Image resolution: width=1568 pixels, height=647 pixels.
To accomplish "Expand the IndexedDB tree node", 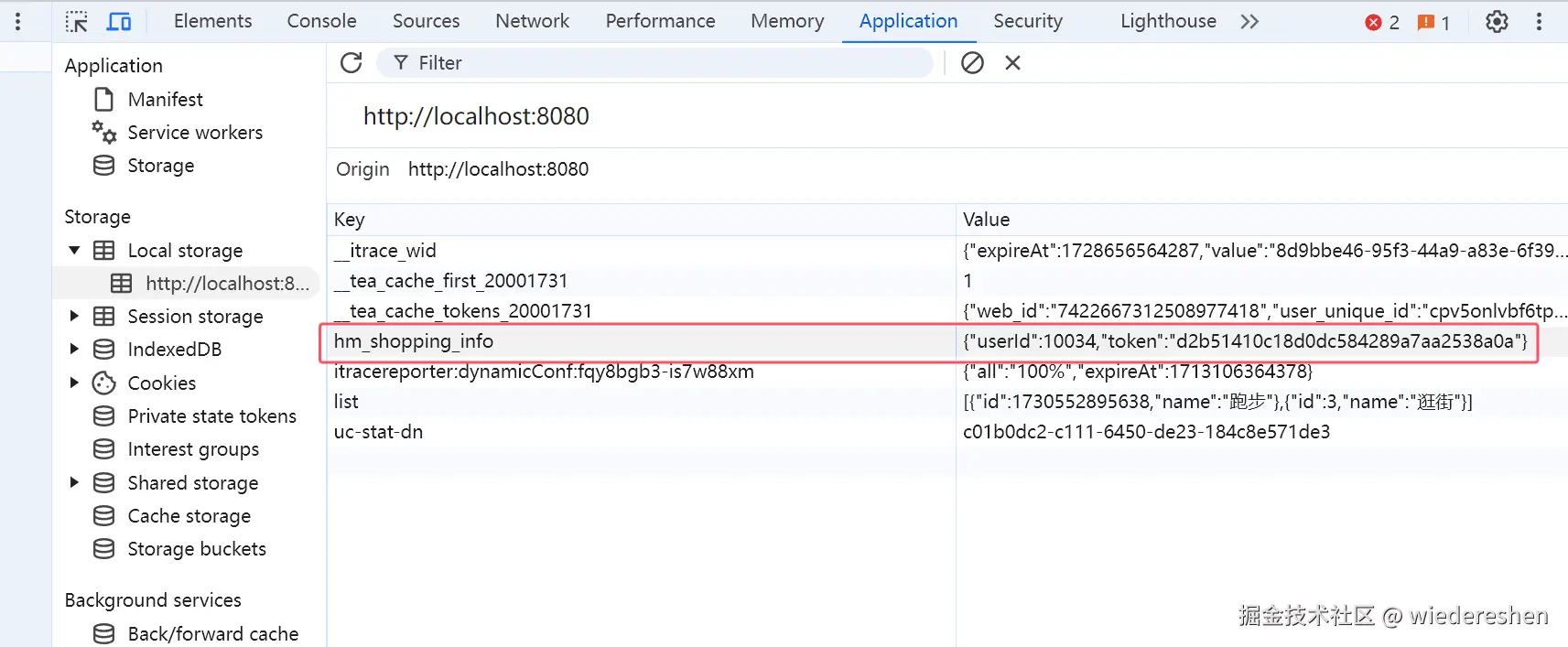I will tap(74, 350).
